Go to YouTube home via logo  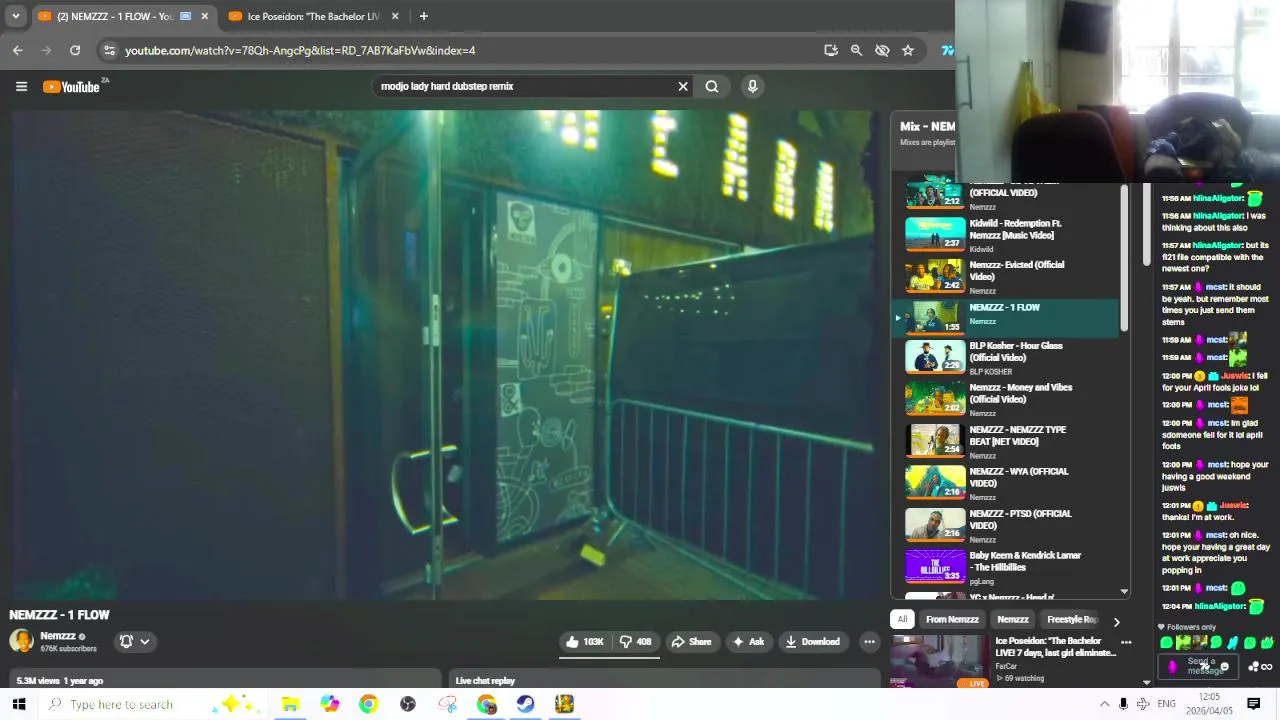click(x=70, y=87)
